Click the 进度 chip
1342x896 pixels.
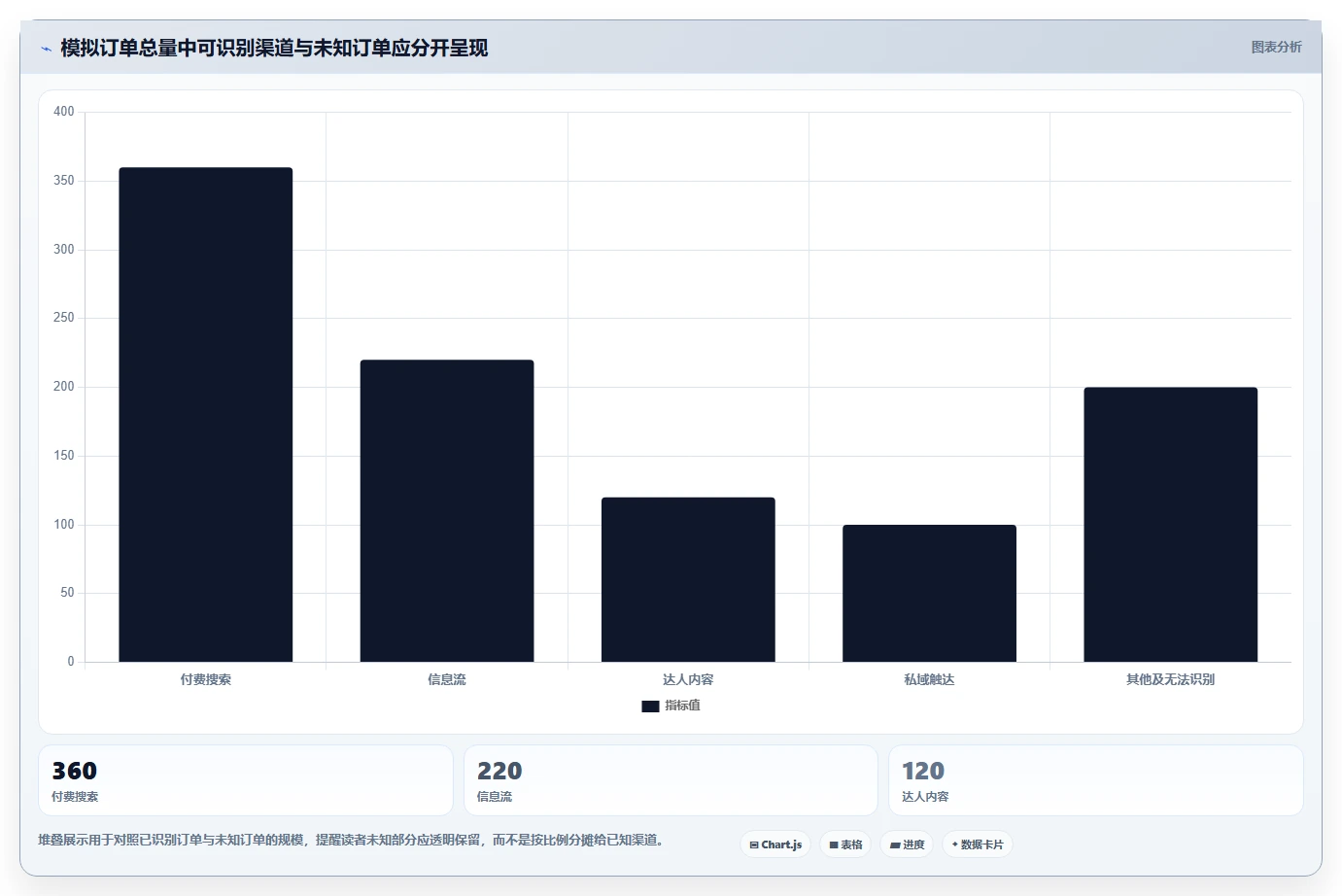pos(907,844)
